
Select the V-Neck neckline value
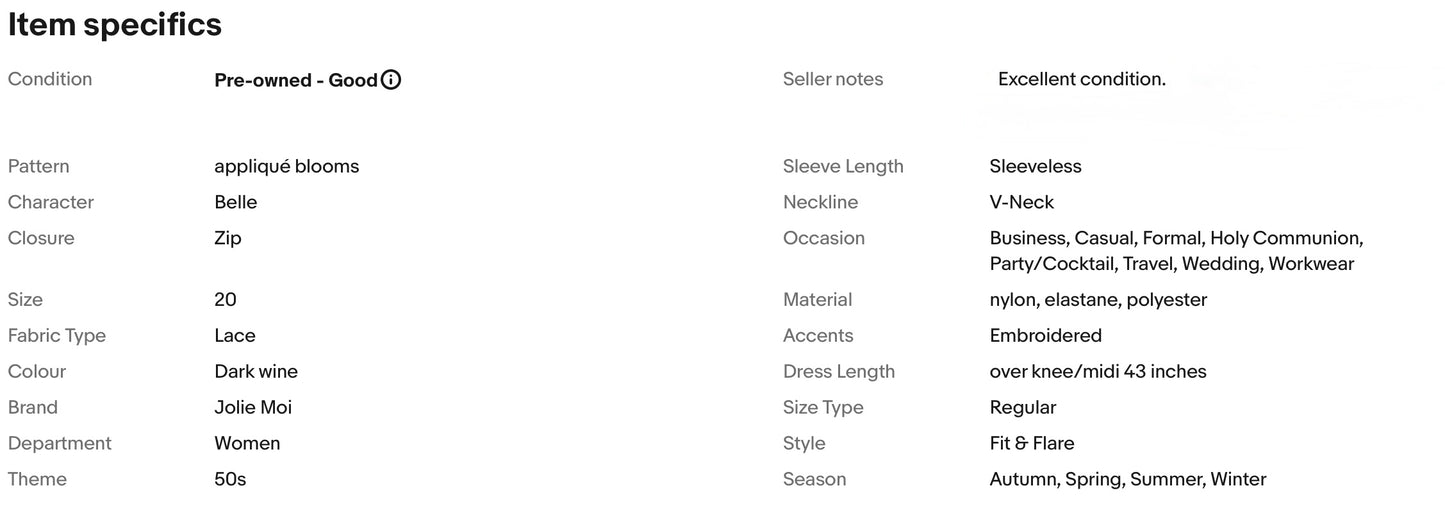1022,202
